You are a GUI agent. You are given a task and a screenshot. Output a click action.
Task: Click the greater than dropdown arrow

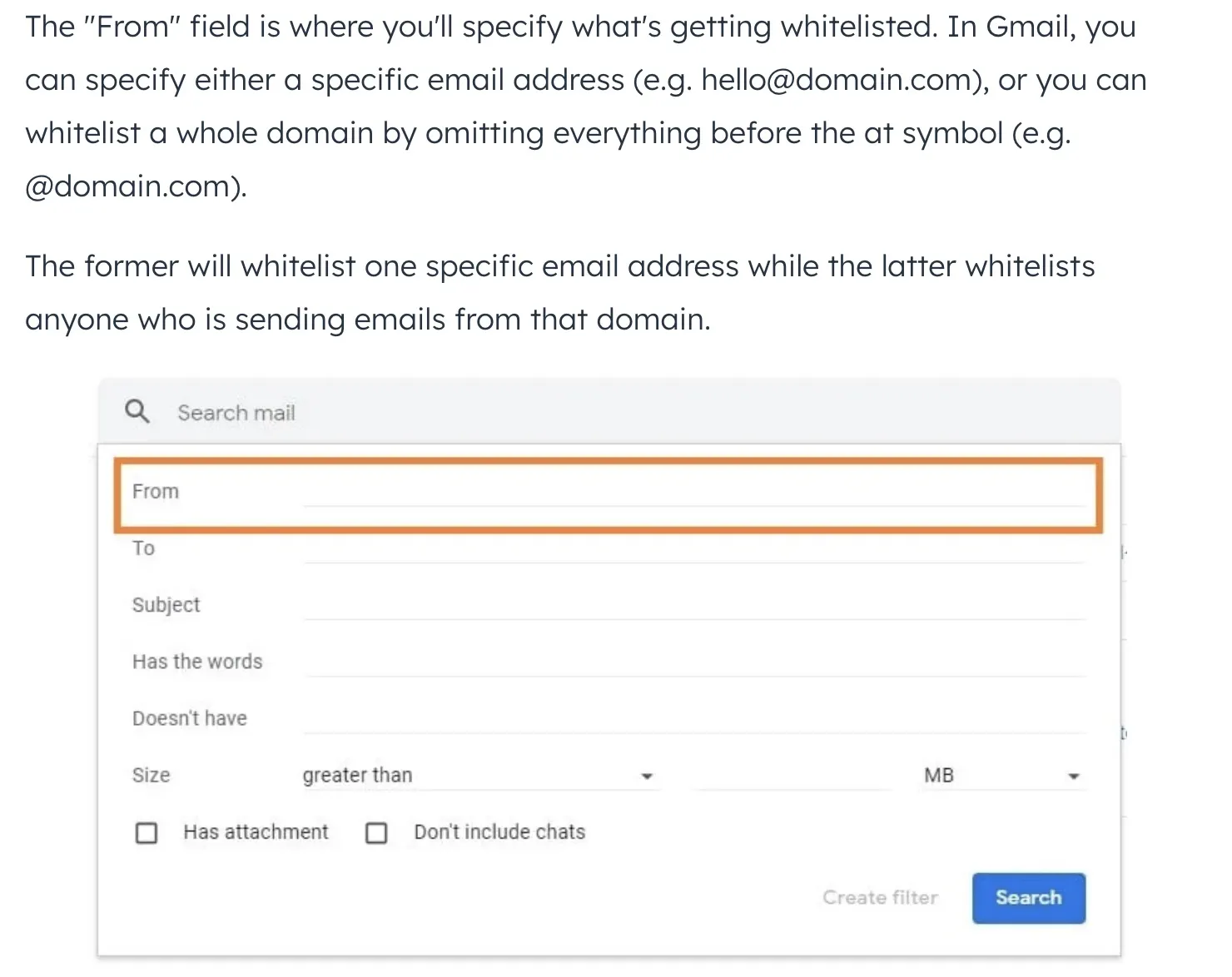647,776
